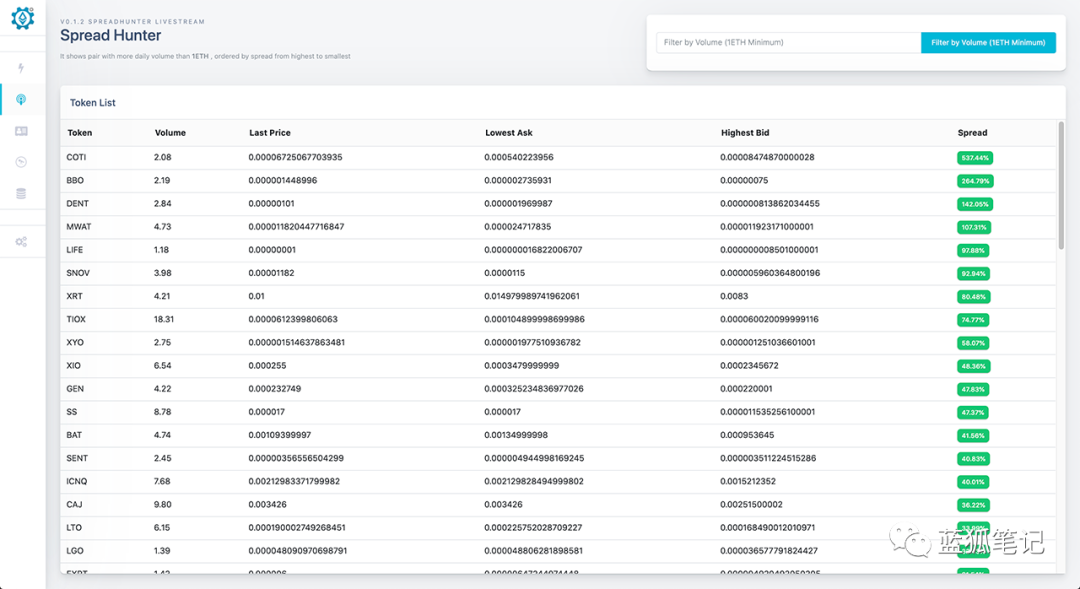
Task: Open the circular gauge sidebar icon
Action: tap(22, 162)
